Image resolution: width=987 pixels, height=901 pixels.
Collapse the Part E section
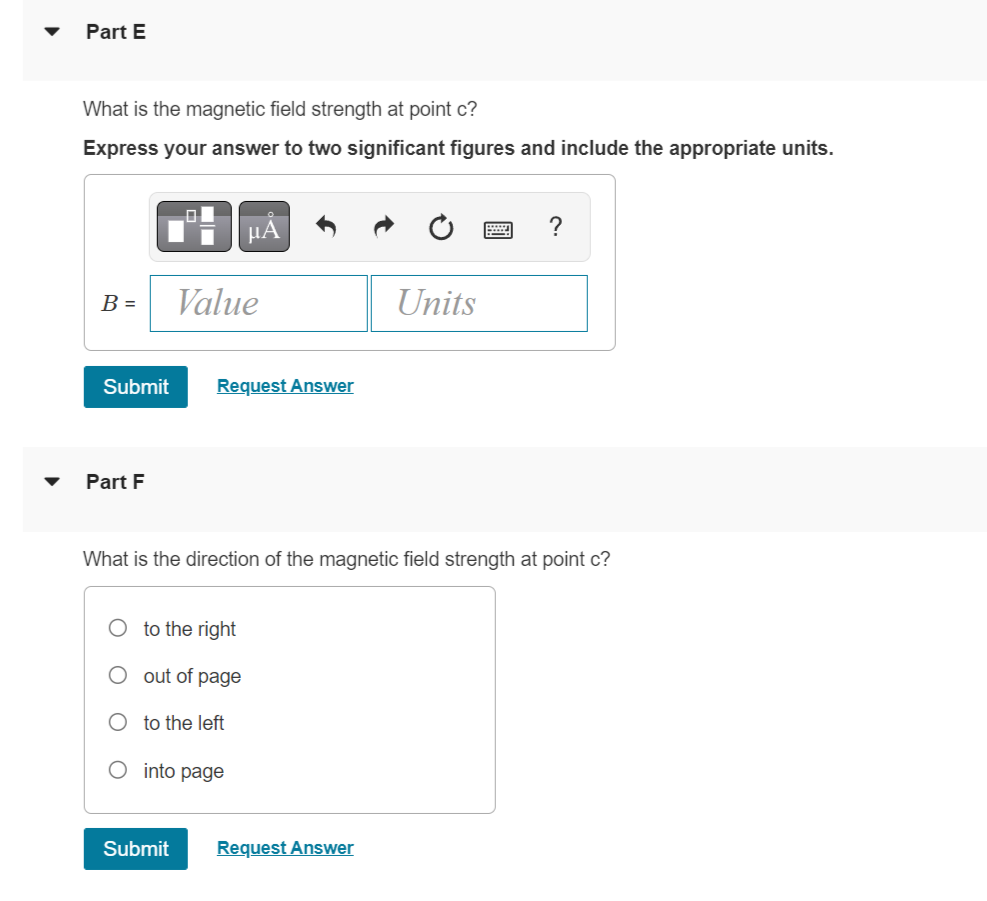click(x=52, y=32)
